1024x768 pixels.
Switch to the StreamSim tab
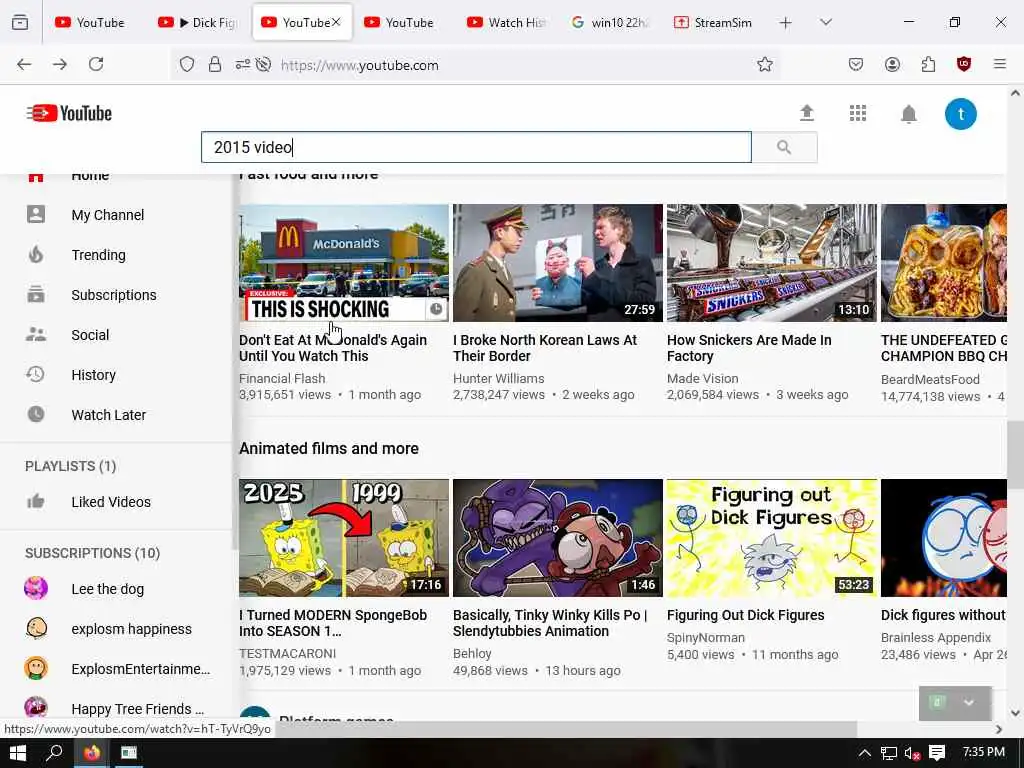point(713,22)
